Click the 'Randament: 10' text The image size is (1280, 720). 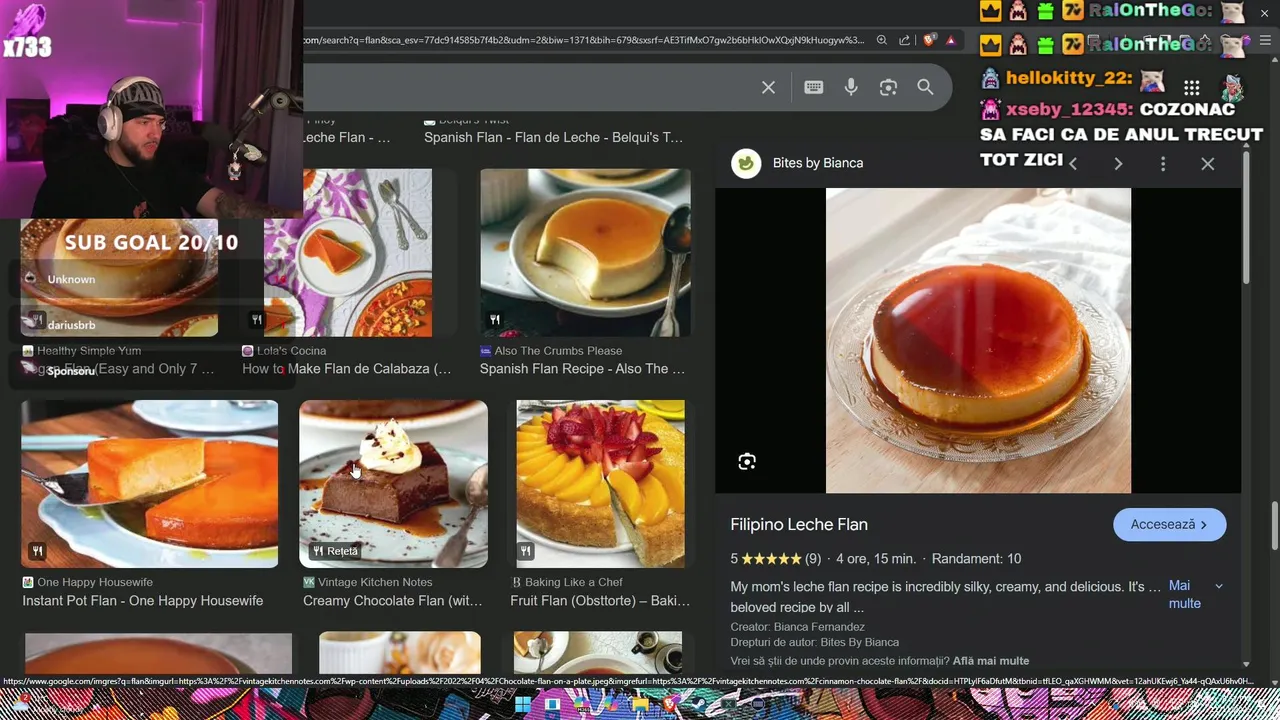tap(976, 559)
